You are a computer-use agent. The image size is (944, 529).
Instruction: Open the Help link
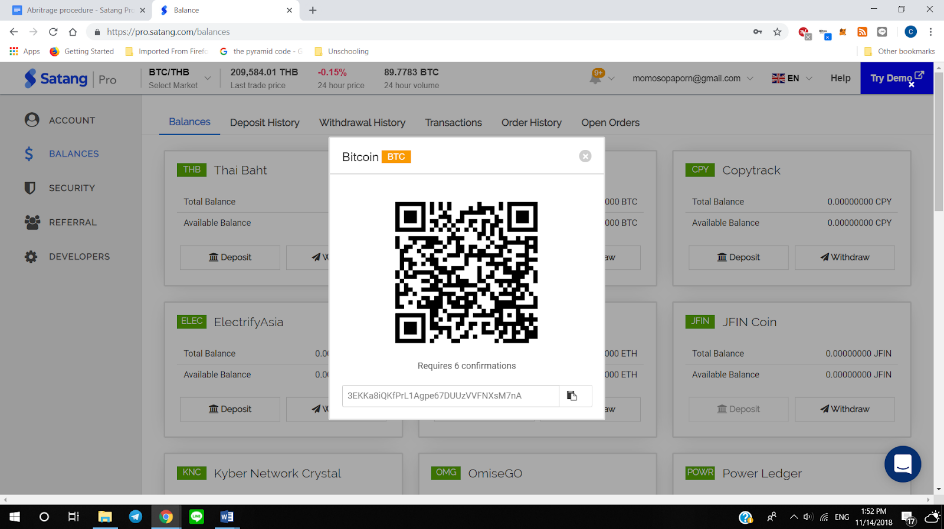tap(840, 78)
